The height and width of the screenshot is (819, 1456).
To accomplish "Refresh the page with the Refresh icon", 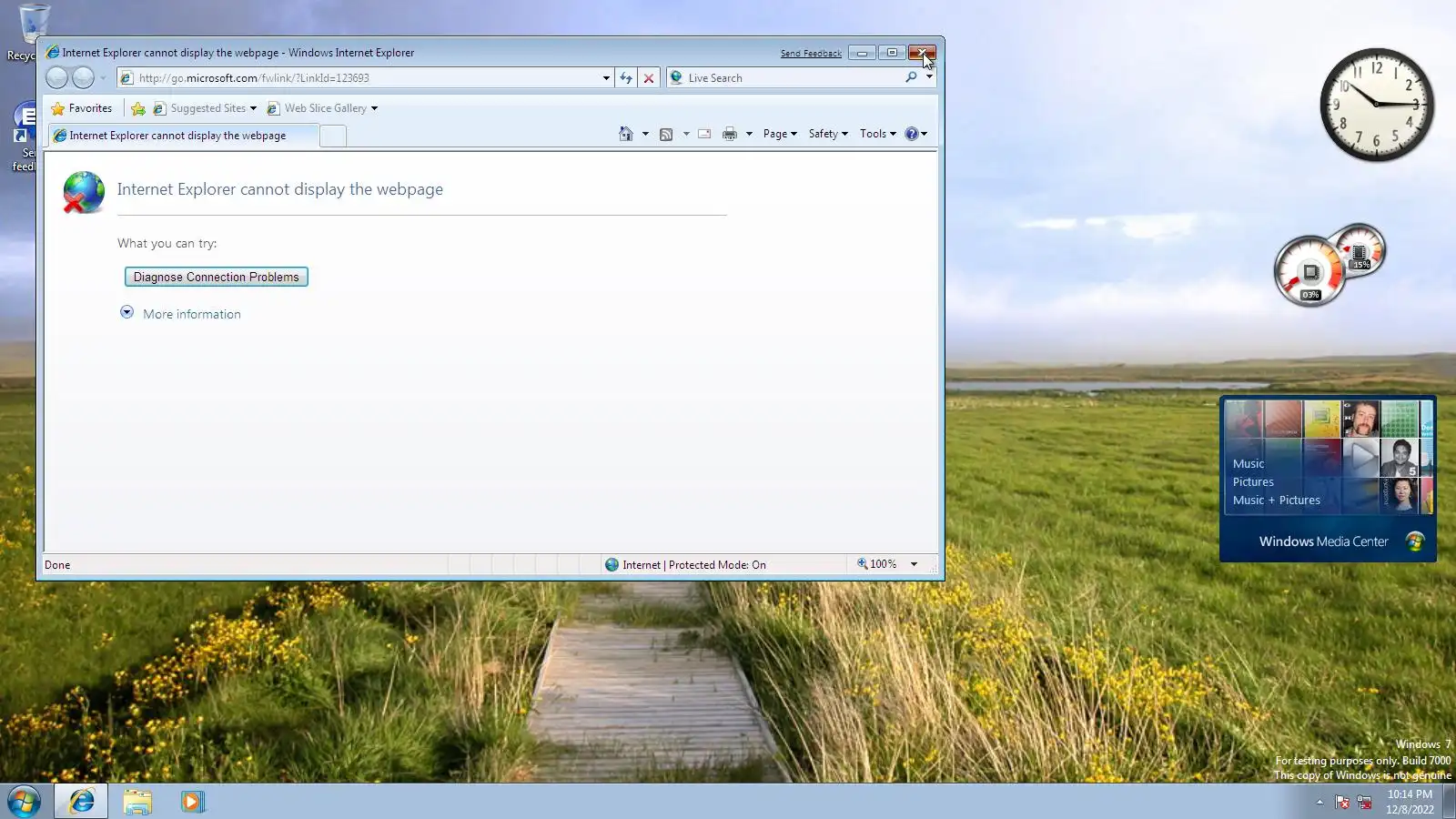I will coord(626,78).
